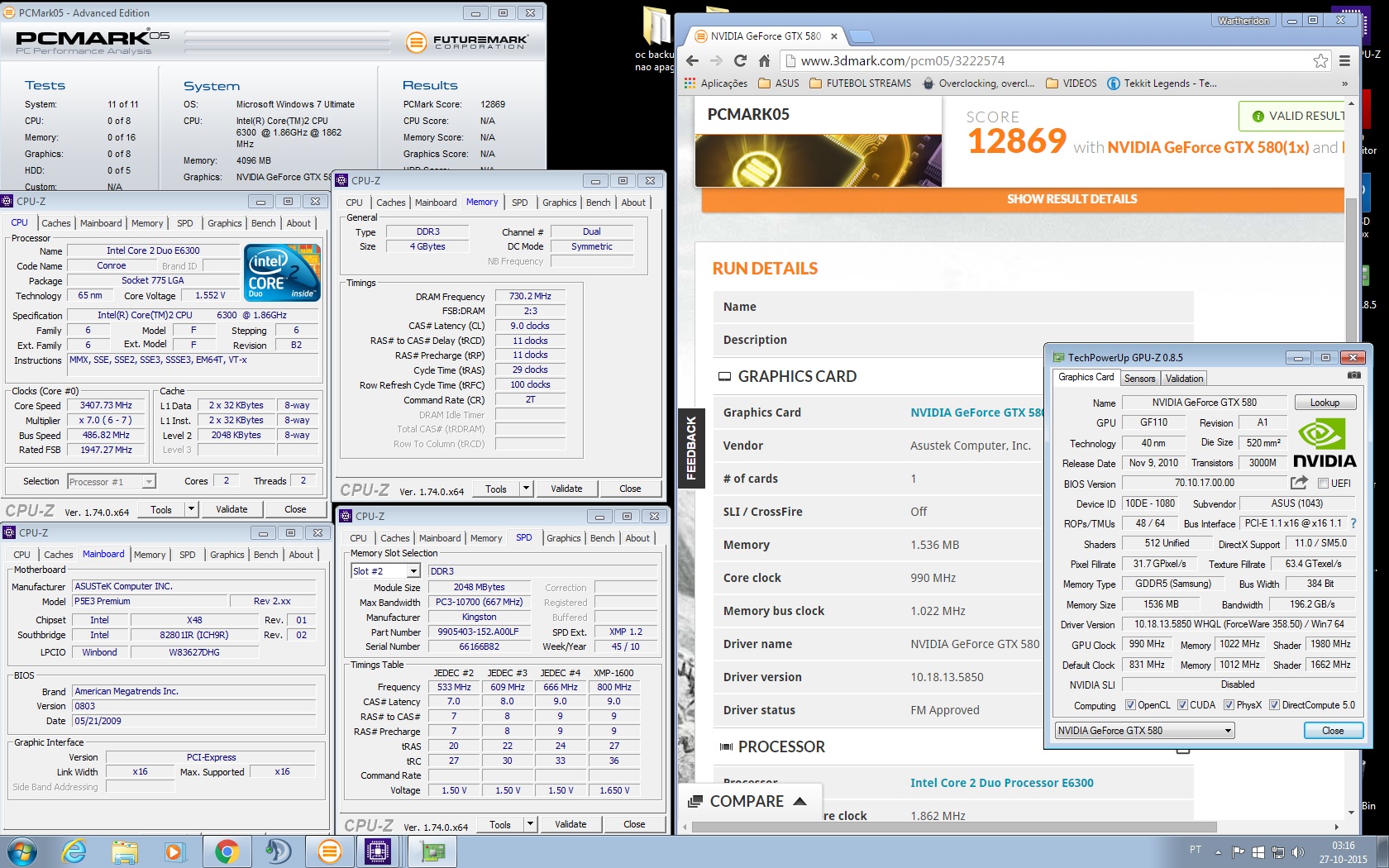
Task: Open Chrome home page
Action: point(764,60)
